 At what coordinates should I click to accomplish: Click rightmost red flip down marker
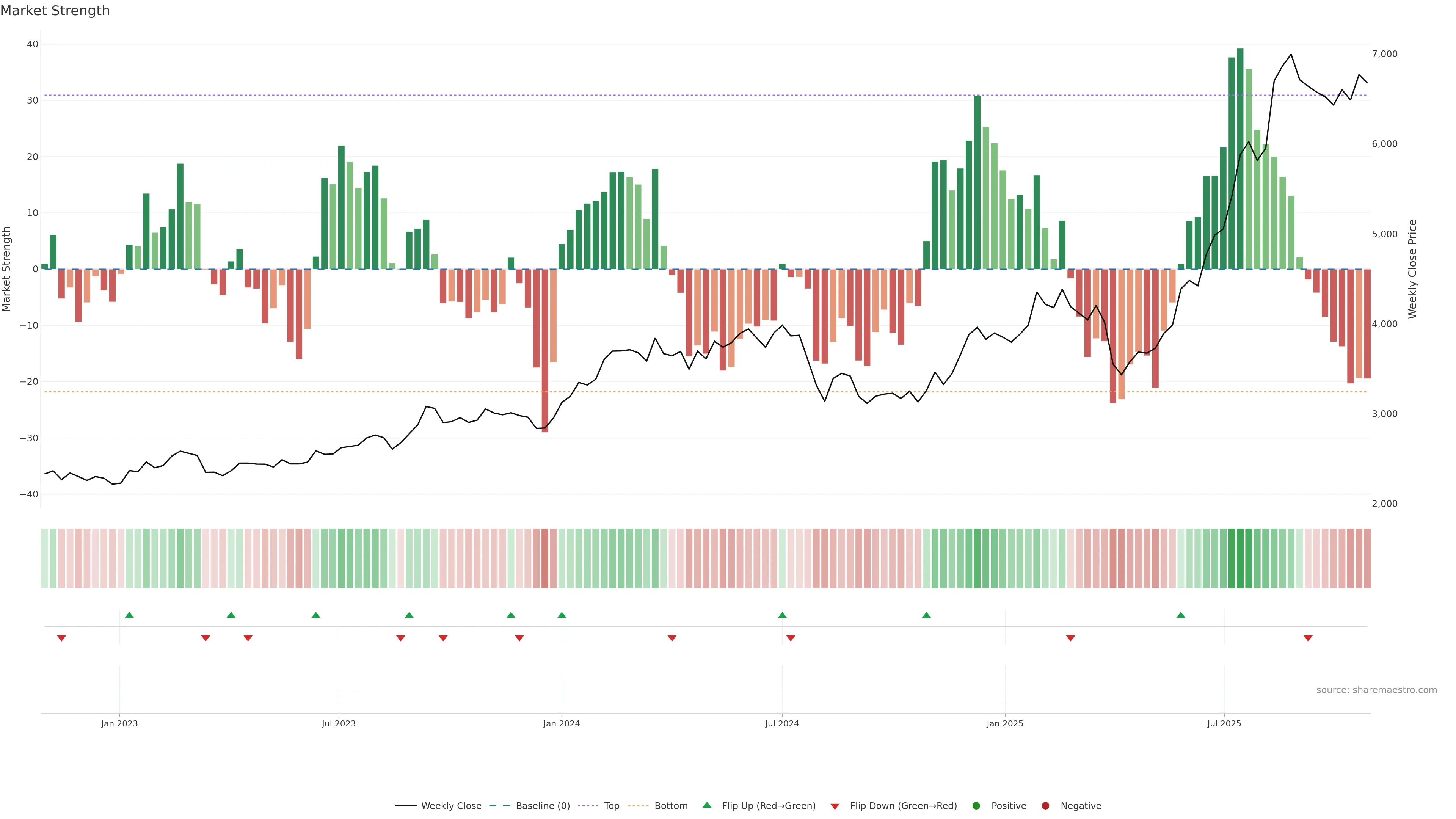coord(1308,638)
